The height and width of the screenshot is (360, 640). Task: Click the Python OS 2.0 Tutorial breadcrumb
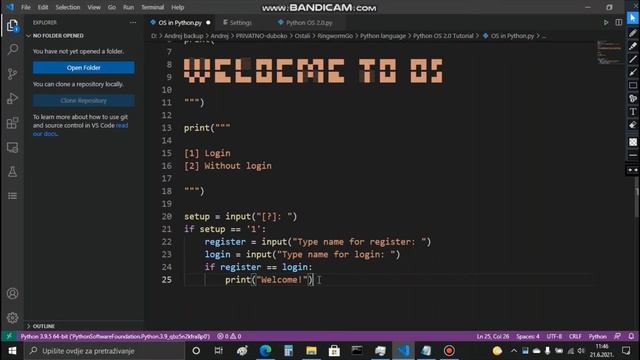point(443,36)
